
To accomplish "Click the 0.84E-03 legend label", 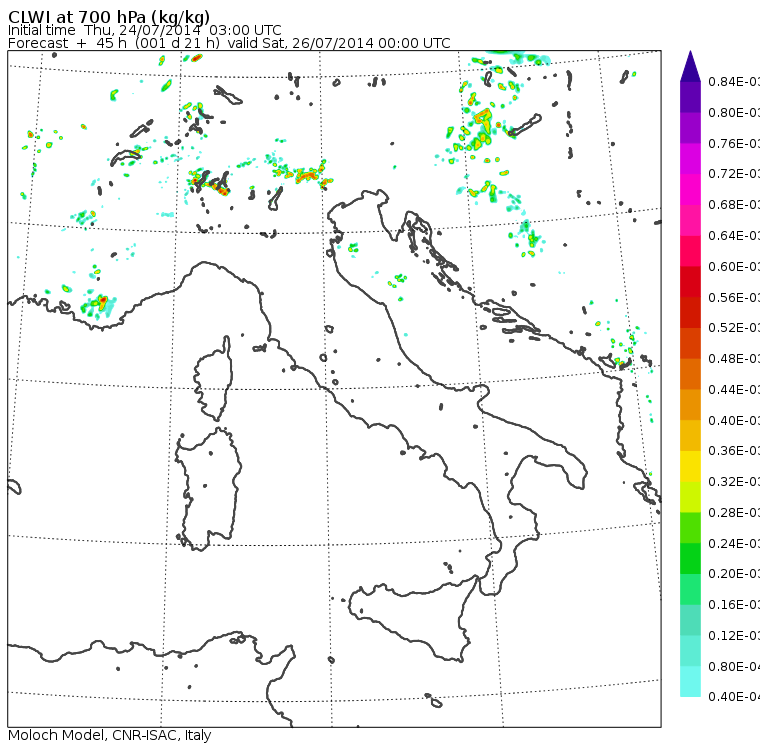I will tap(734, 81).
